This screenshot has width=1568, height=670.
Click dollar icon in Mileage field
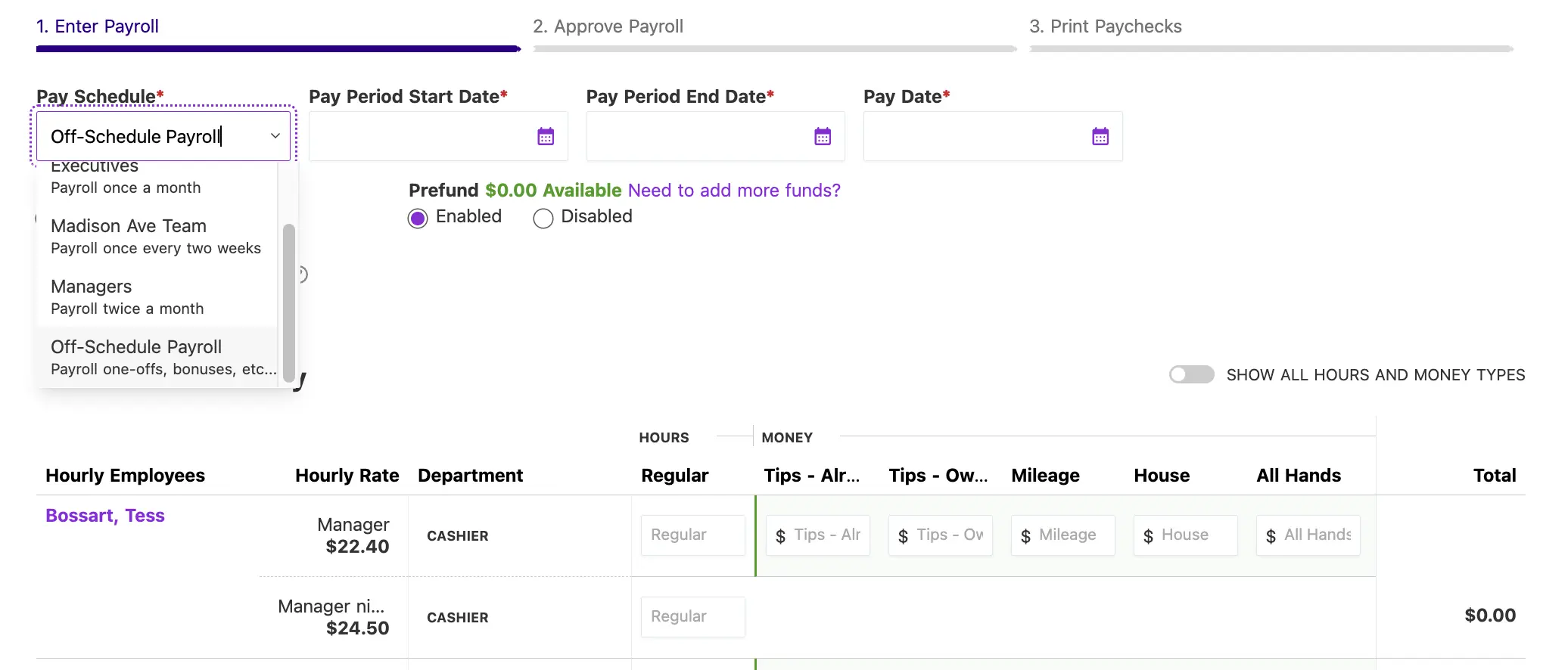point(1025,536)
